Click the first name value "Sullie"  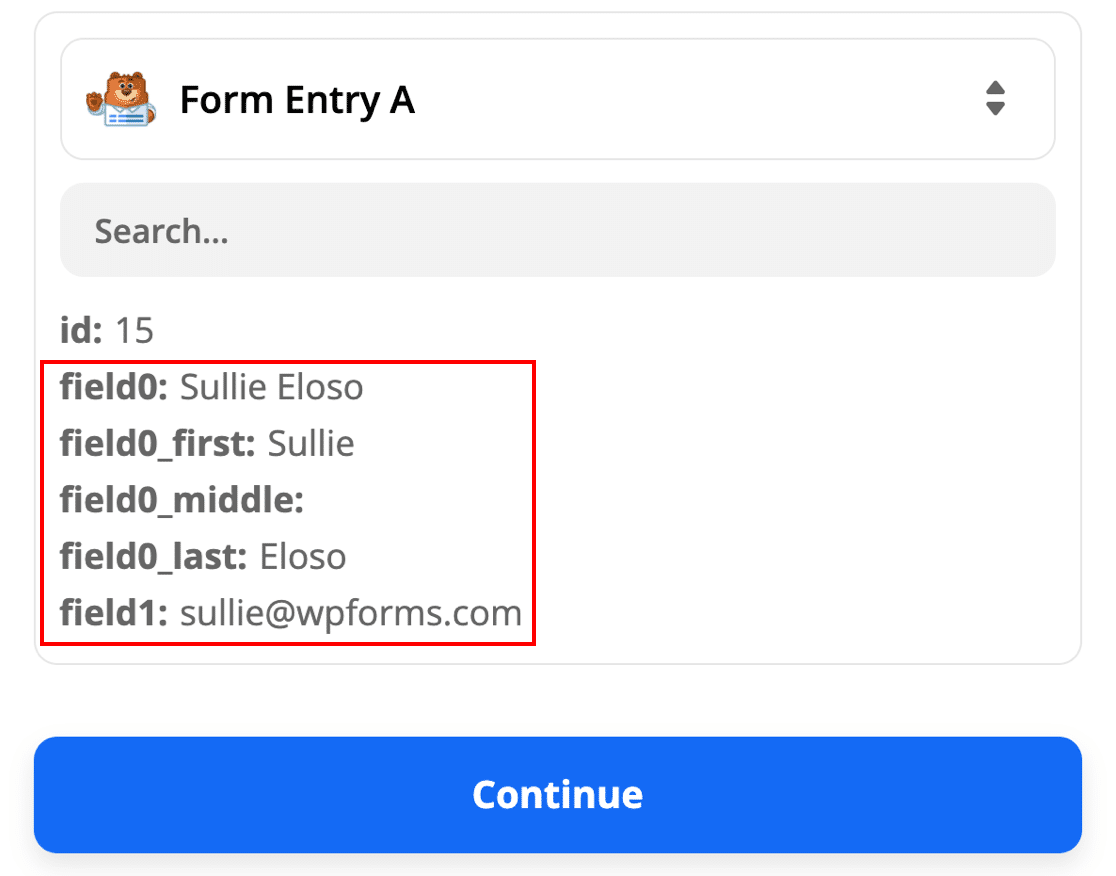[x=311, y=443]
